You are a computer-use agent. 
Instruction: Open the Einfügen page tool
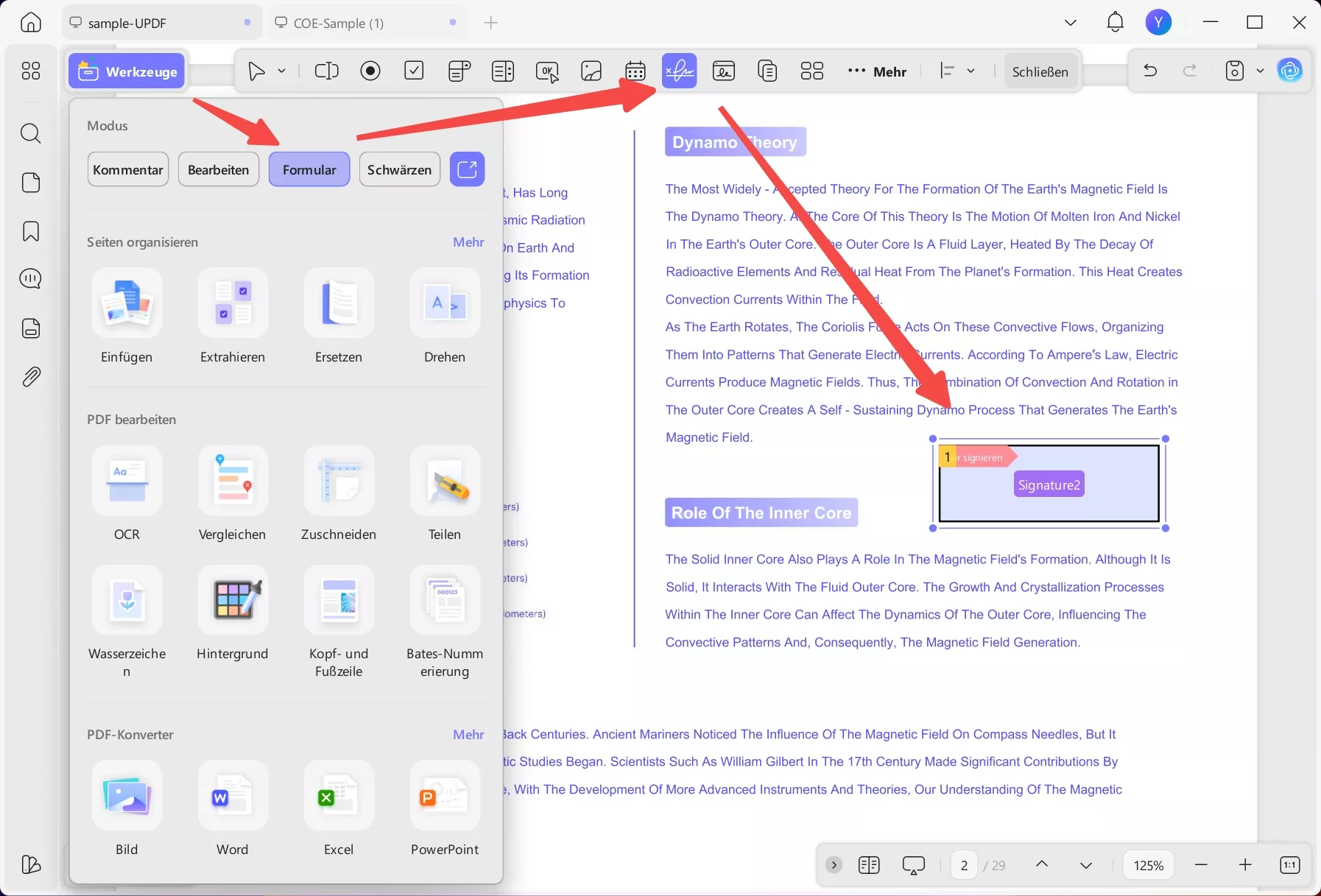(127, 317)
